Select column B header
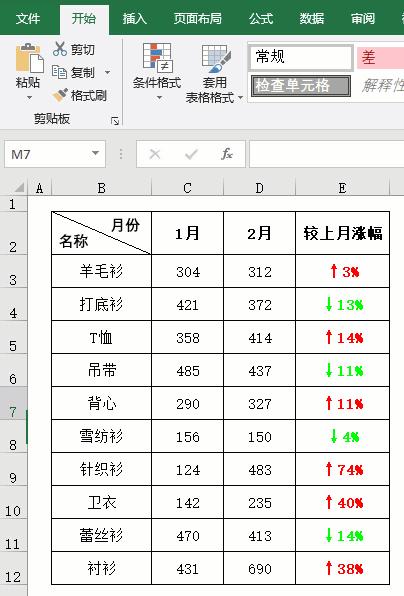This screenshot has width=404, height=596. coord(101,188)
